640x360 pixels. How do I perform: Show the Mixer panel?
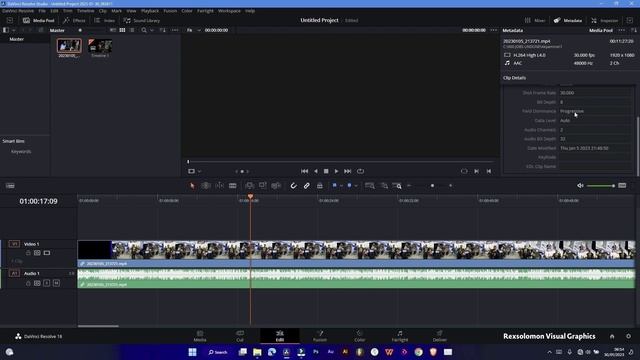pos(535,20)
